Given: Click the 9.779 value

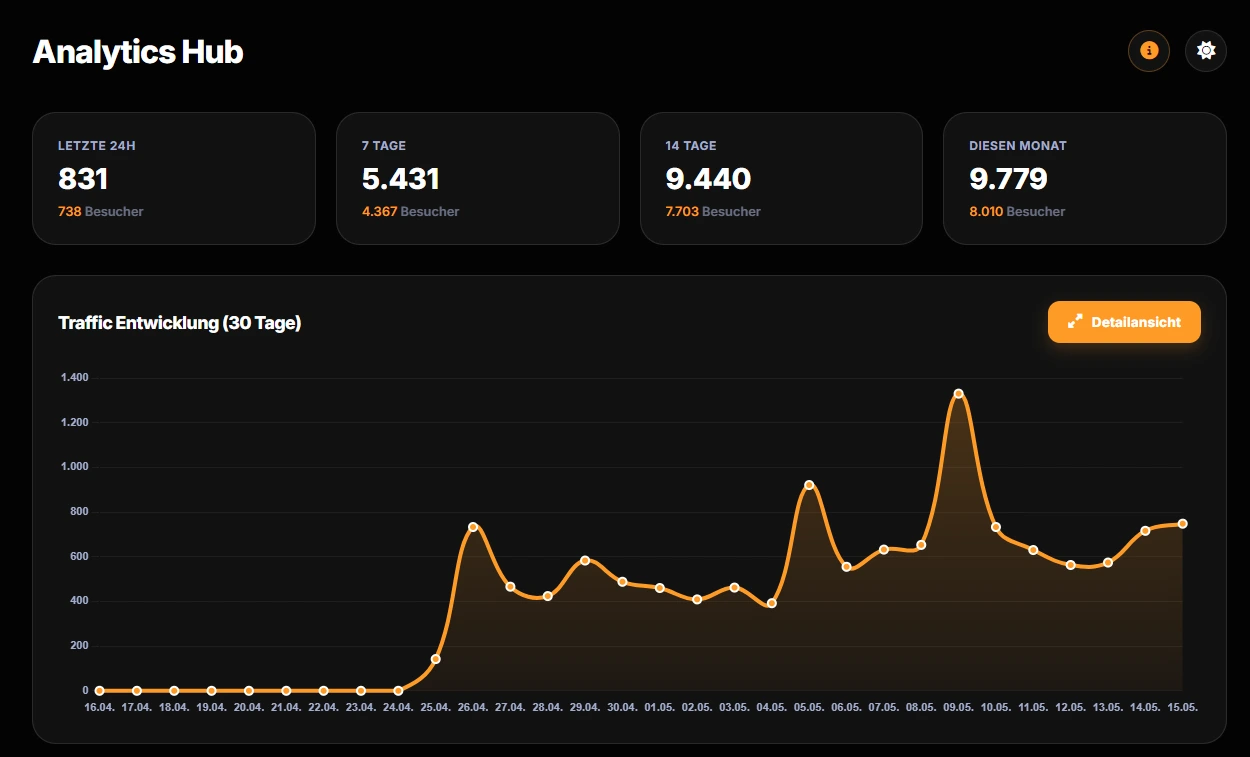Looking at the screenshot, I should (1008, 179).
